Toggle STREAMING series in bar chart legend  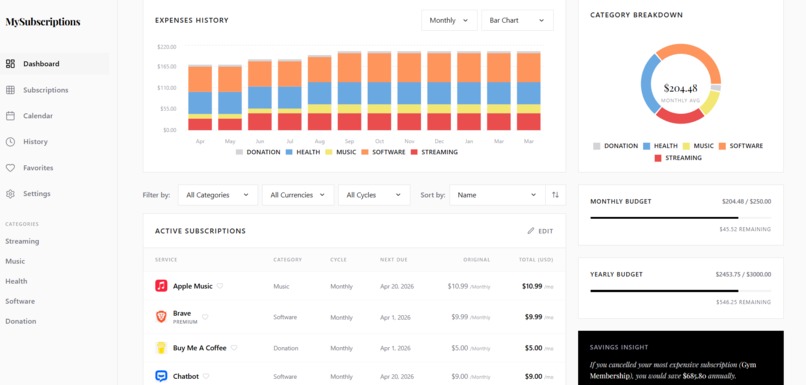pyautogui.click(x=434, y=152)
